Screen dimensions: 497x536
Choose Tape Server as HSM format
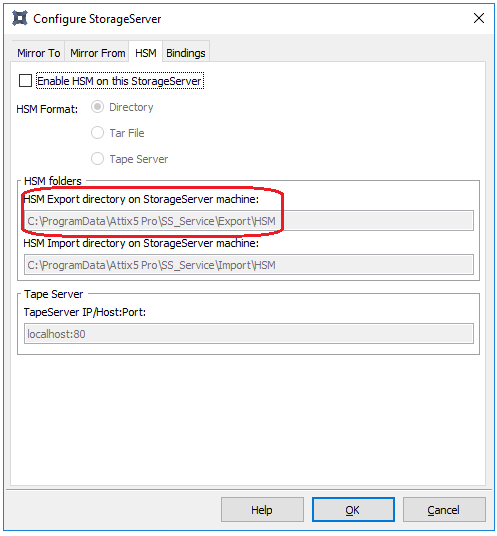click(97, 159)
